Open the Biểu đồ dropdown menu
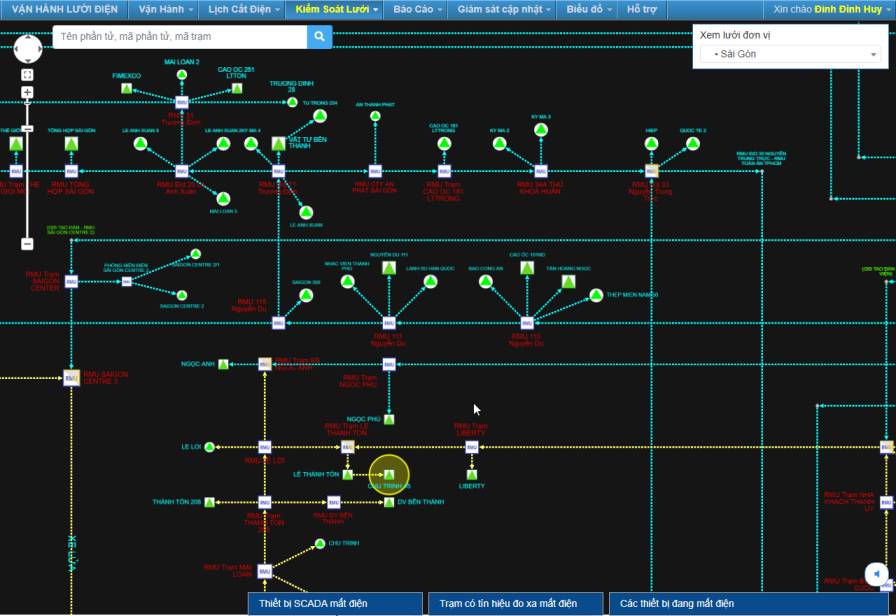 tap(589, 9)
